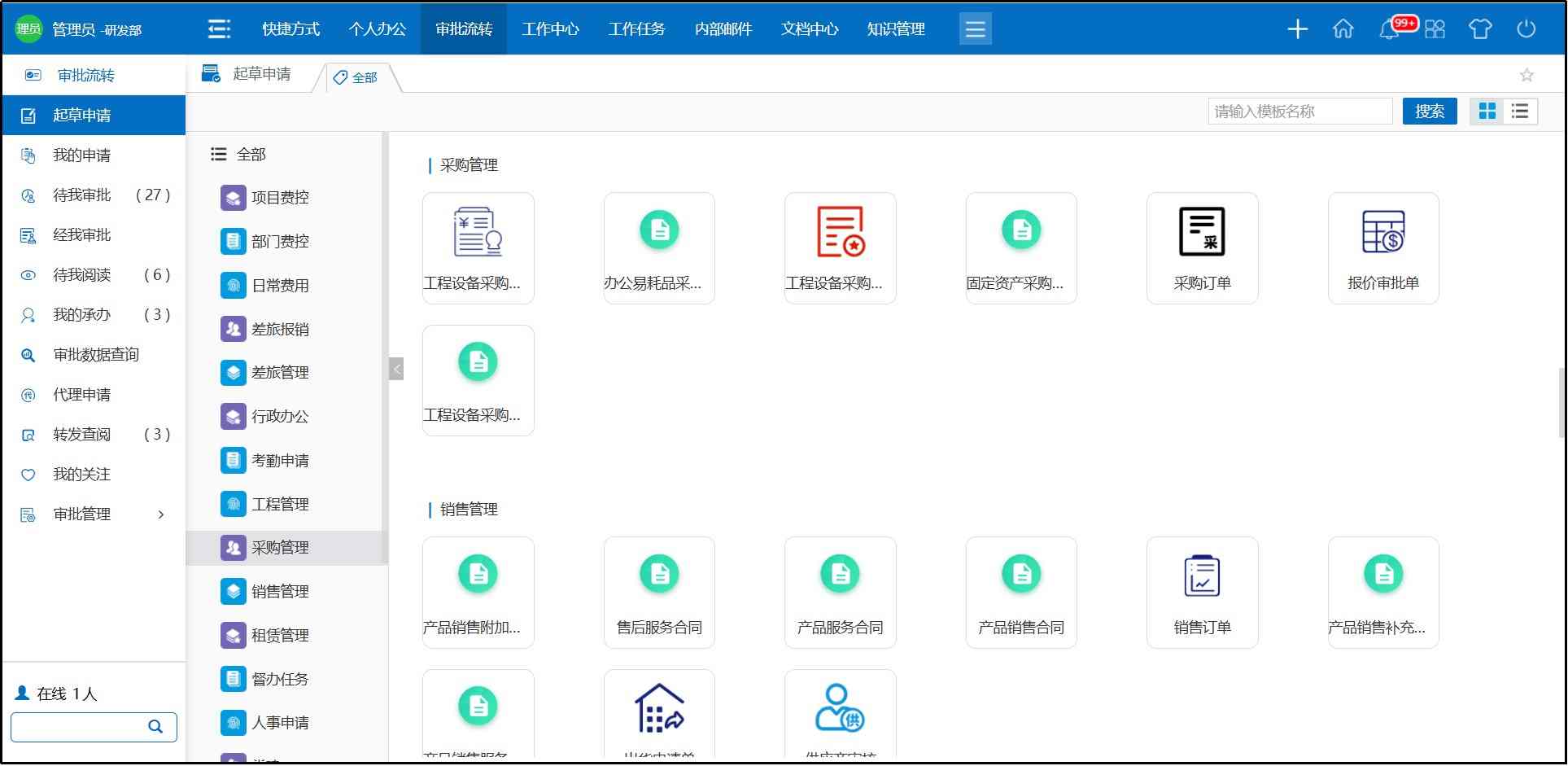This screenshot has width=1568, height=766.
Task: Collapse the category panel with the arrow
Action: click(395, 368)
